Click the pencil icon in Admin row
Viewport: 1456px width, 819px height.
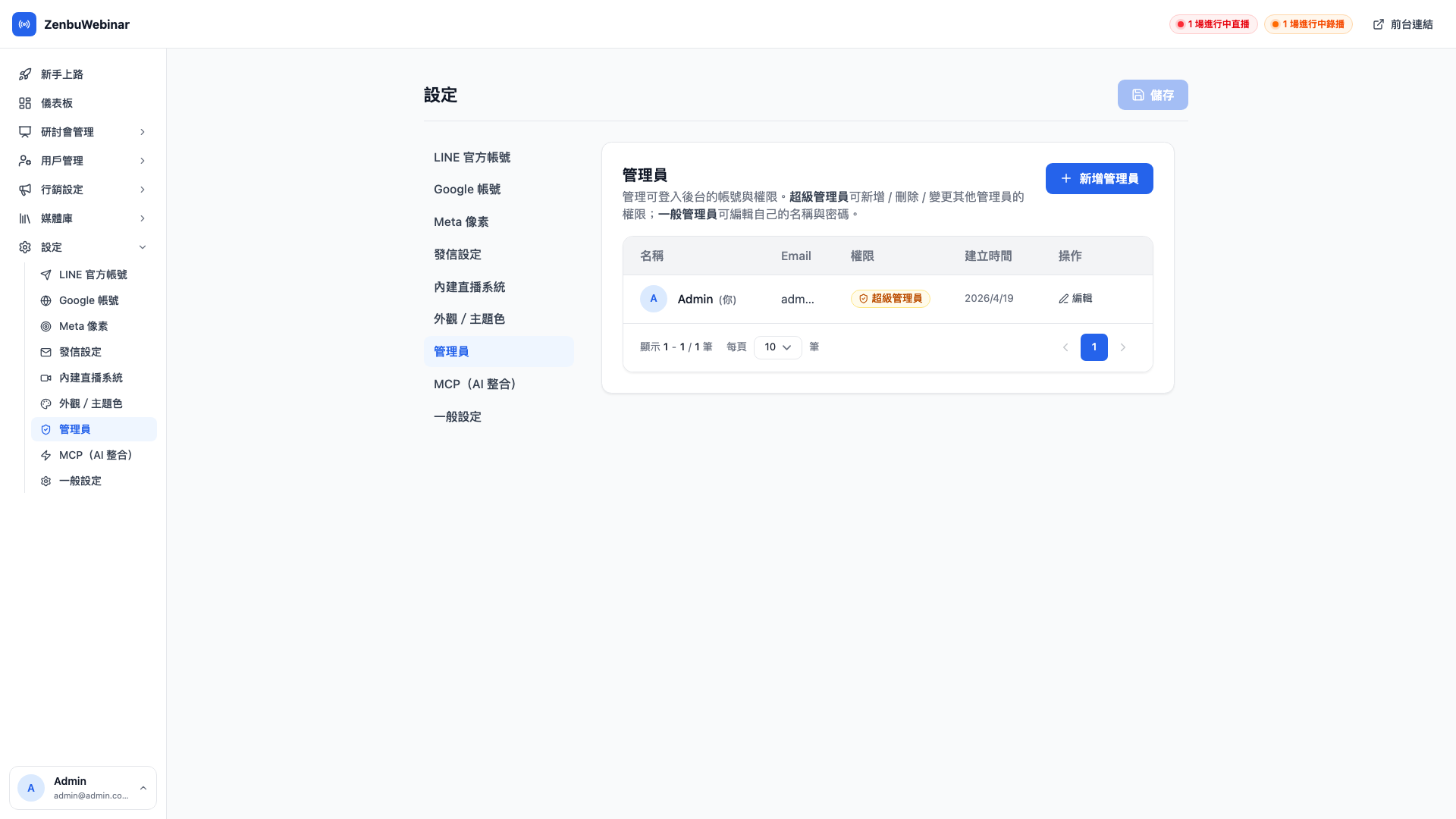(1063, 299)
